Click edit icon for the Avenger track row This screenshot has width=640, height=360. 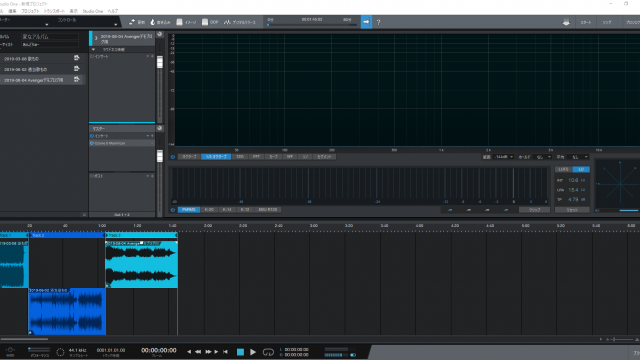(x=76, y=80)
